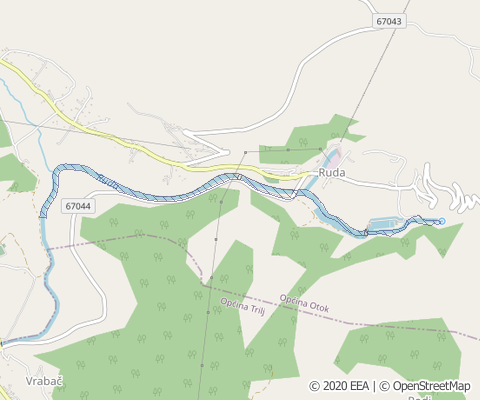Click power line pole node south of river
This screenshot has width=480, height=400.
coord(221,202)
